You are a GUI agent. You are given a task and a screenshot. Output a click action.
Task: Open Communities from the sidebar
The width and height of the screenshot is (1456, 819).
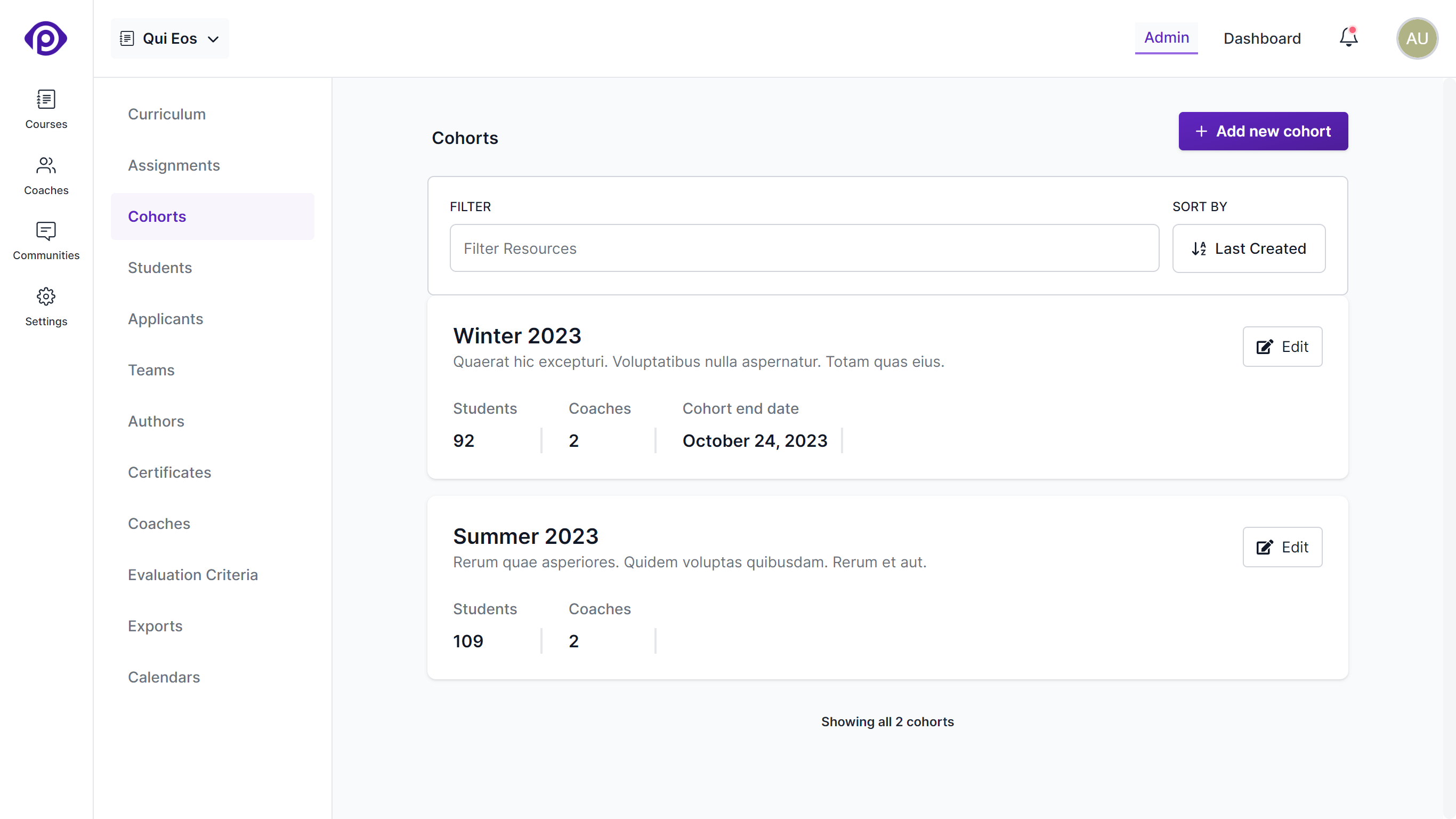coord(46,240)
